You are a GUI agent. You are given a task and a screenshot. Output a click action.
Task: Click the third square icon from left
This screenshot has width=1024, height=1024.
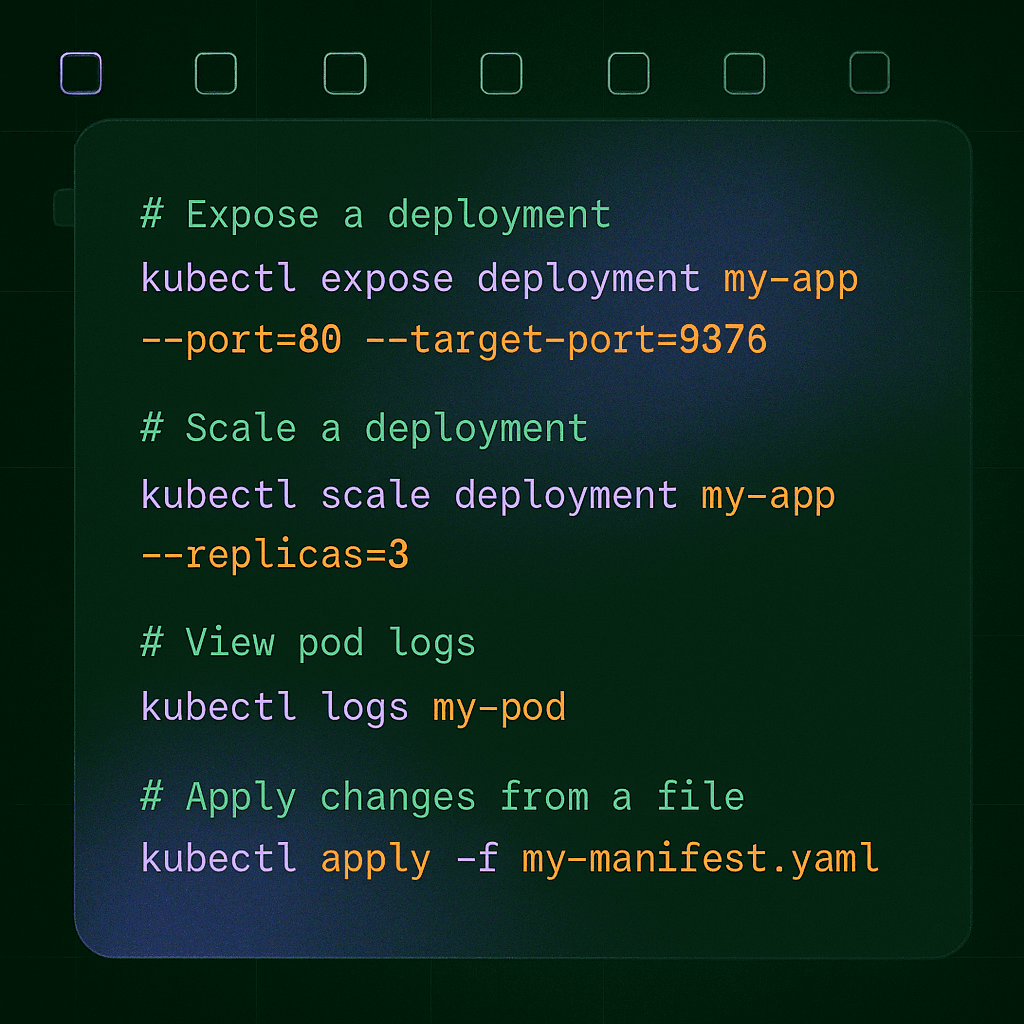click(x=345, y=73)
